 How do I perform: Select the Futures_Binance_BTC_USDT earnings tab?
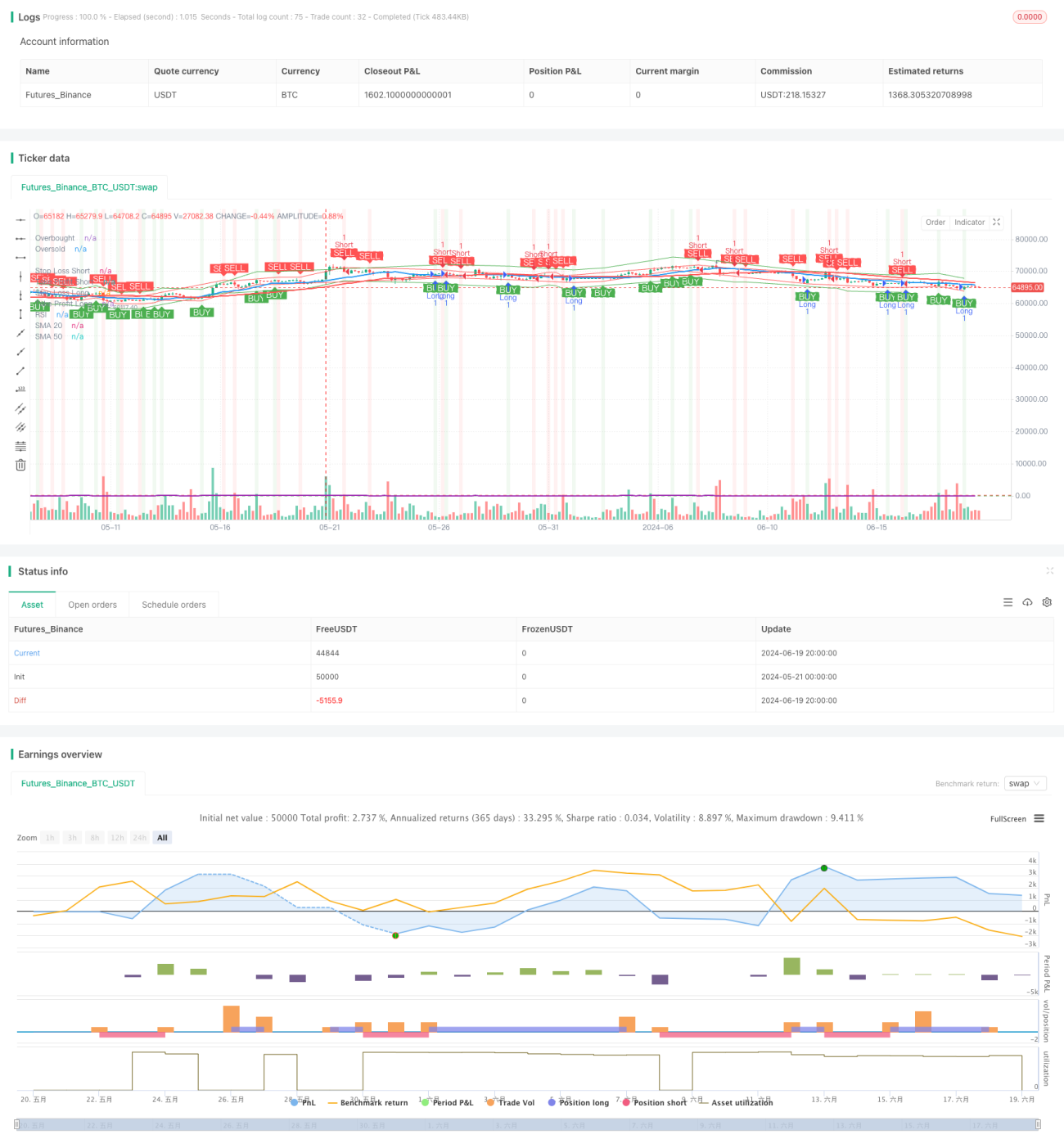pos(78,783)
